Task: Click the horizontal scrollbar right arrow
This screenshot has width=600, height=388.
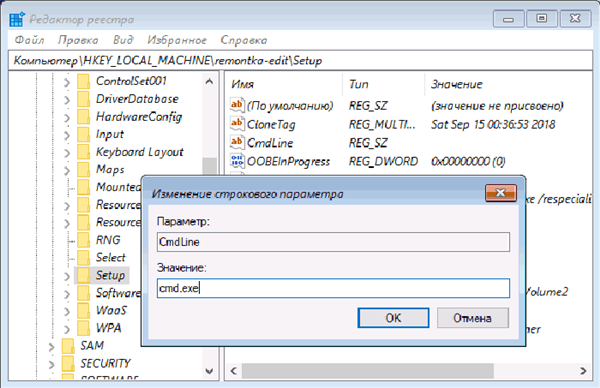Action: pos(583,371)
